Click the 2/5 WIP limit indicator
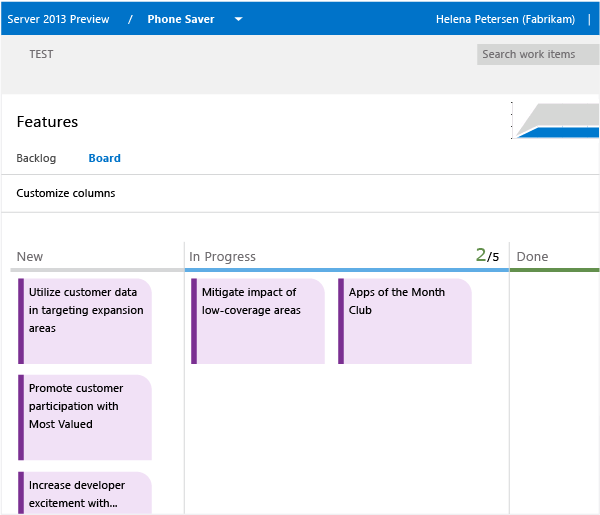 click(487, 256)
